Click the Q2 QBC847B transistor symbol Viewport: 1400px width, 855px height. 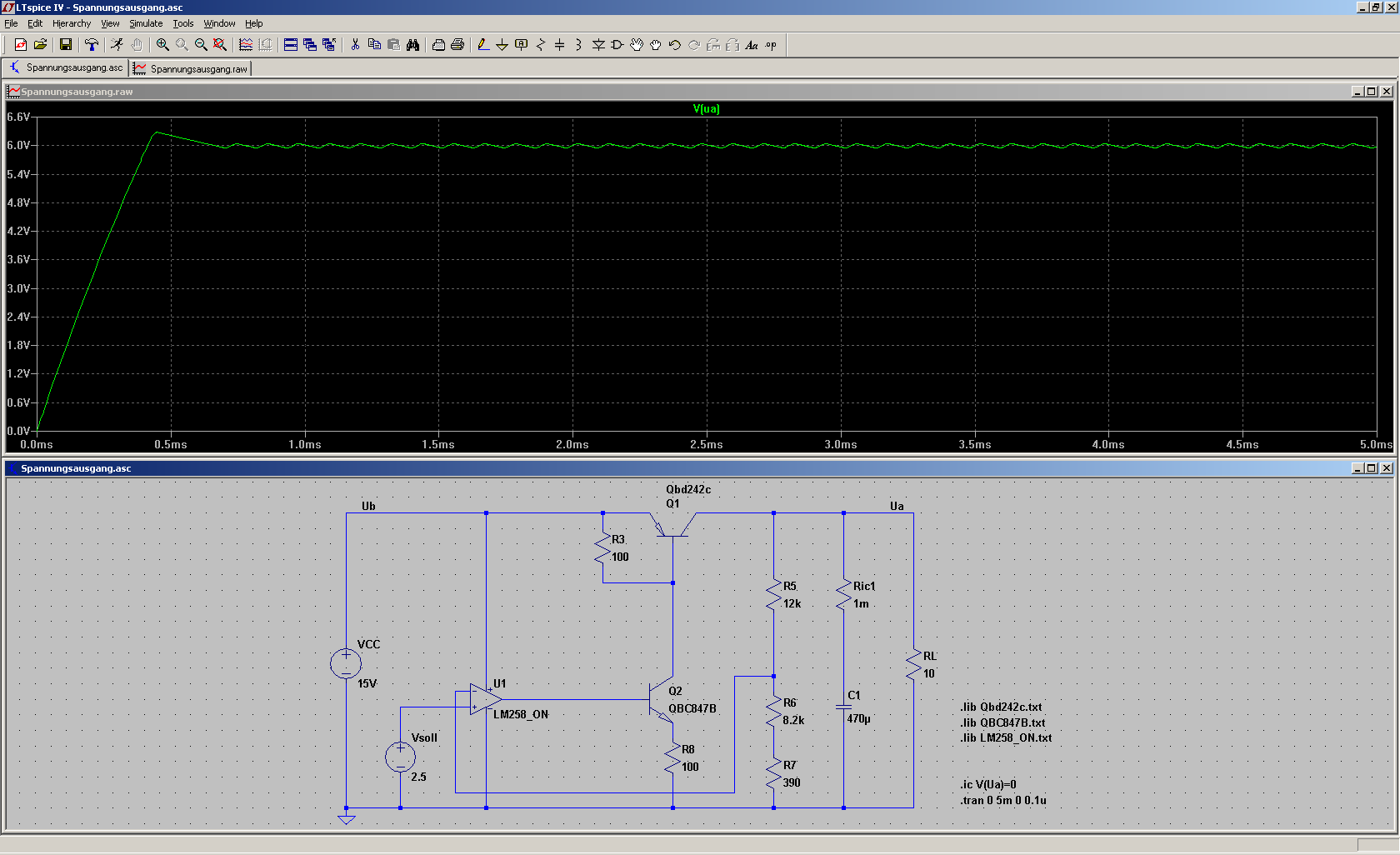662,700
